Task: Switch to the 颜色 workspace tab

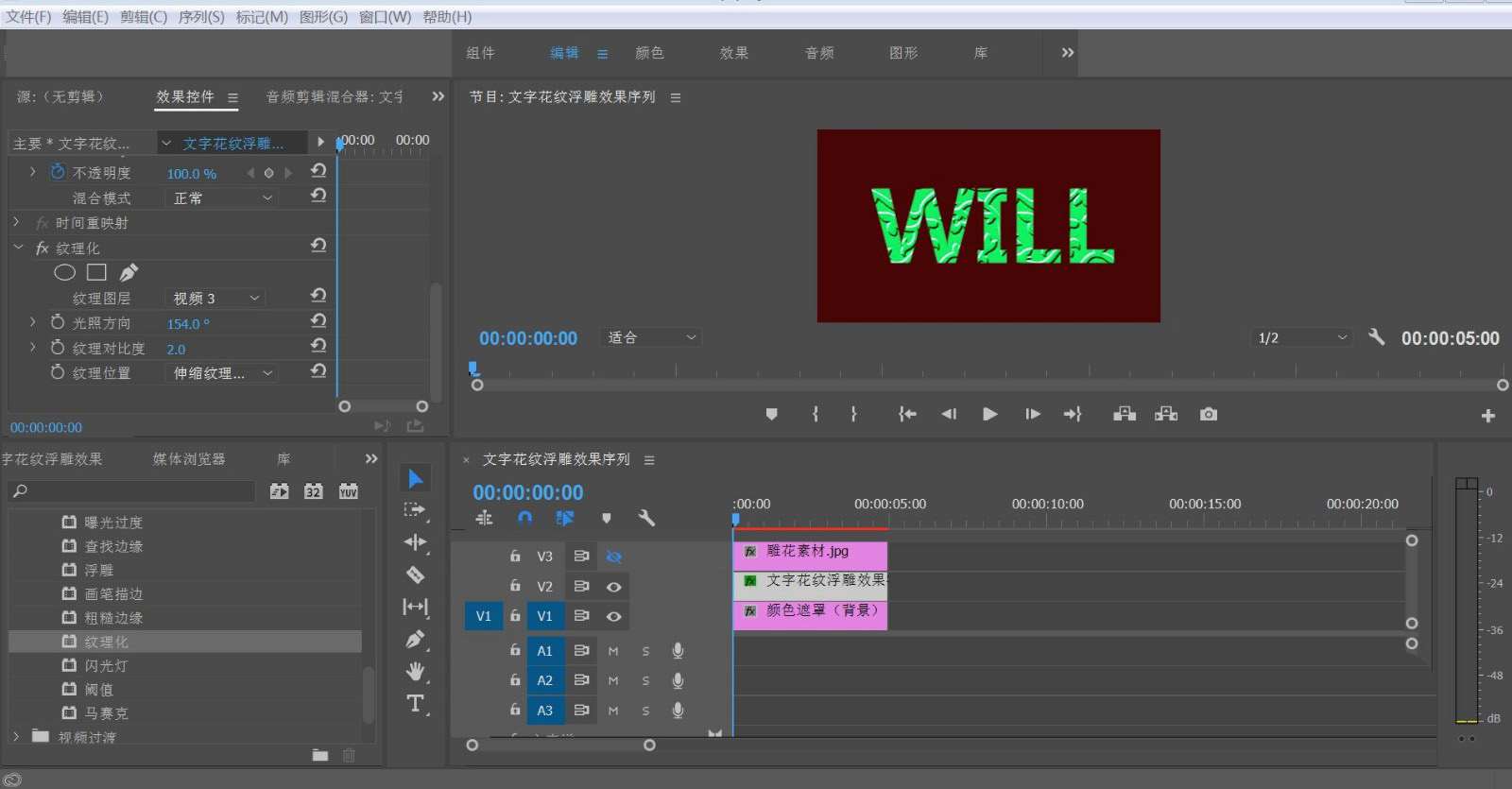Action: coord(649,53)
